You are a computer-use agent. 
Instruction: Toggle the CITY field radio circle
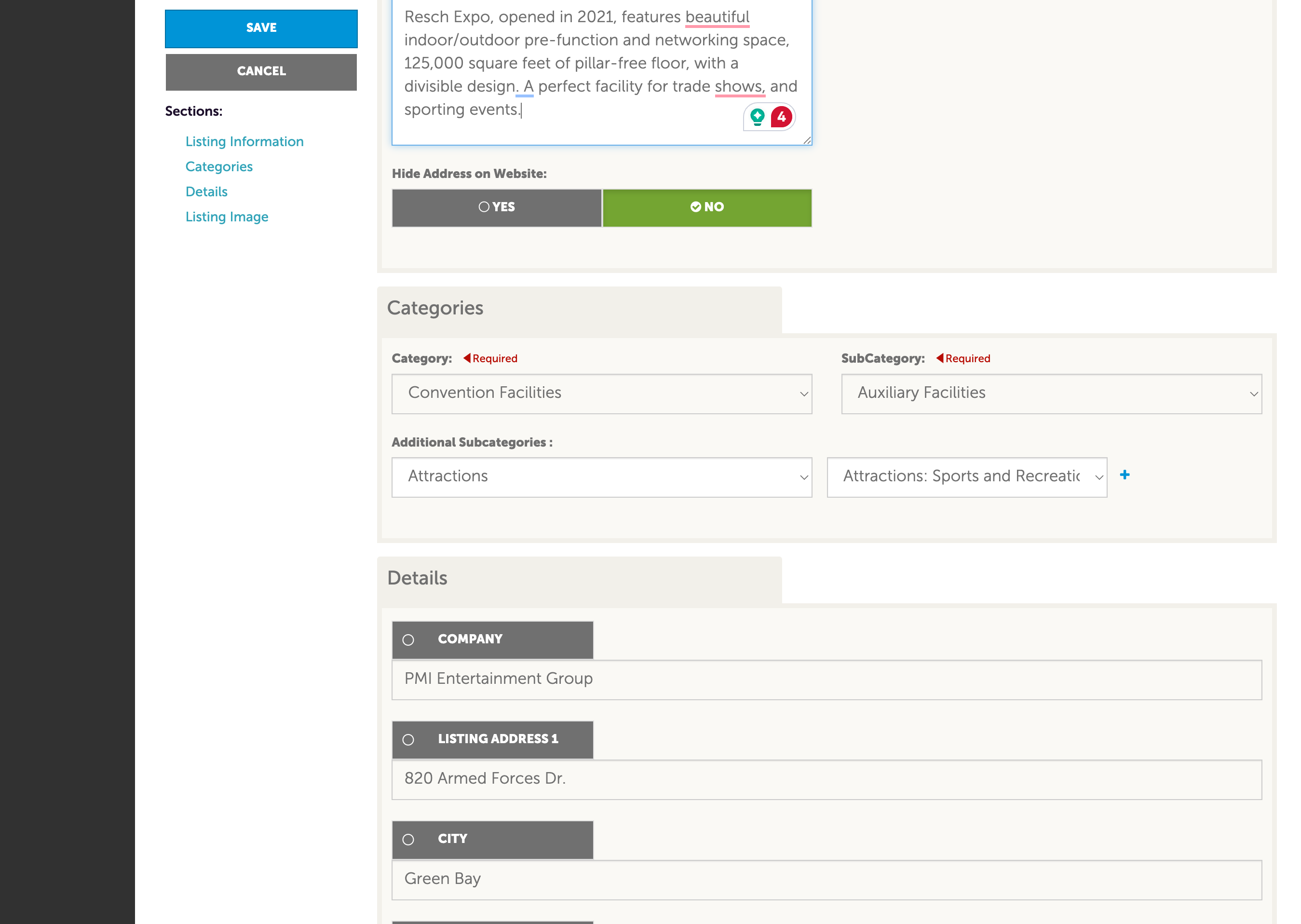point(408,839)
